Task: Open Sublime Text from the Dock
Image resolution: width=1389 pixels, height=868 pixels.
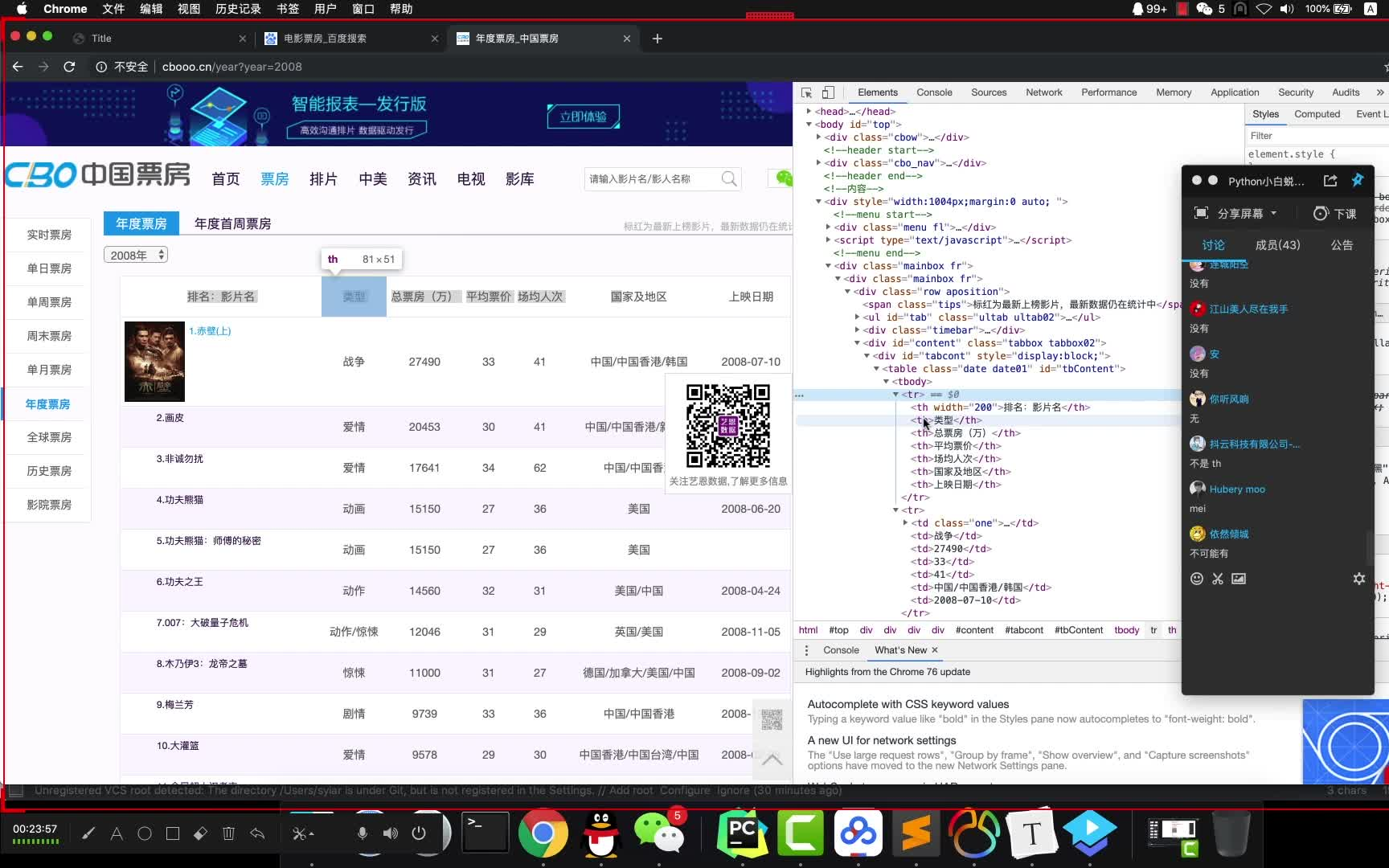Action: pyautogui.click(x=916, y=833)
